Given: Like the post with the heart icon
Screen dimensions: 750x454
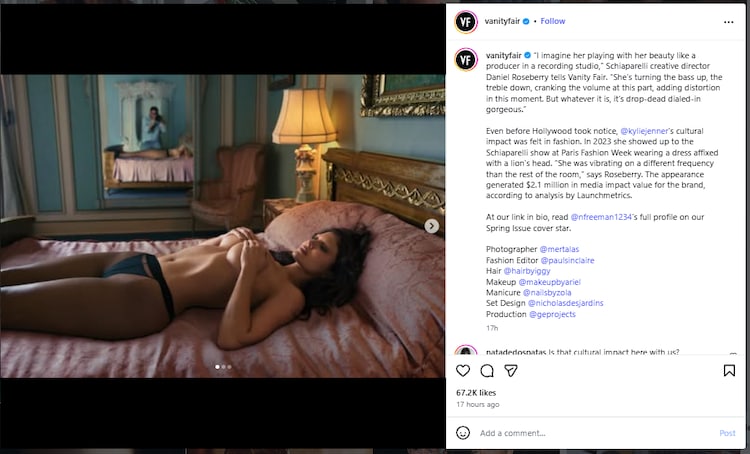Looking at the screenshot, I should click(x=463, y=371).
